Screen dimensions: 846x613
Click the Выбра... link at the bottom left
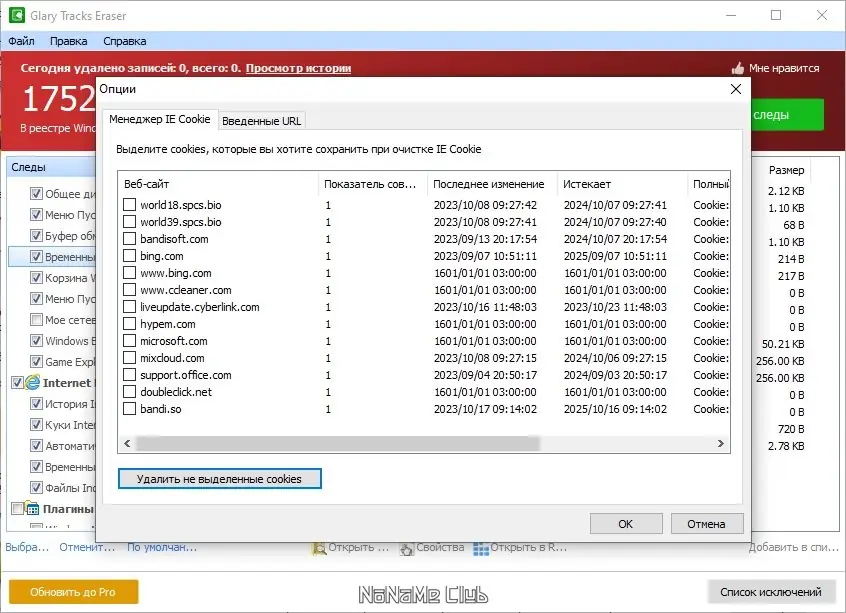(x=28, y=547)
